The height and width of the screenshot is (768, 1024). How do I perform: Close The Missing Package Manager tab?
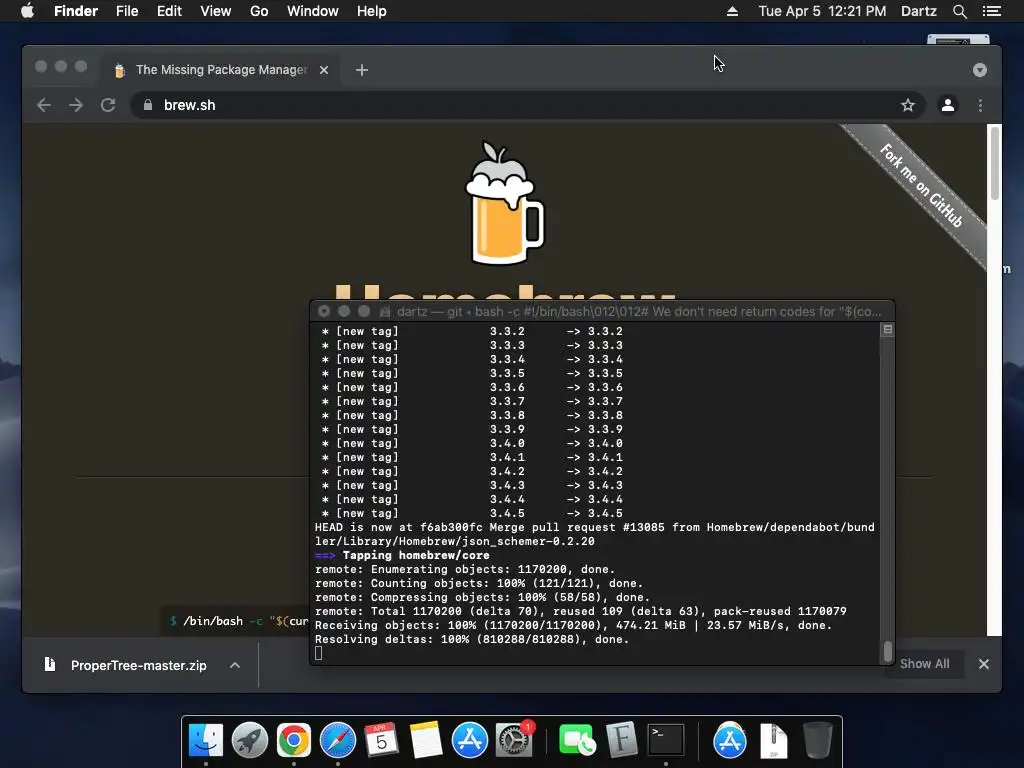(x=324, y=70)
